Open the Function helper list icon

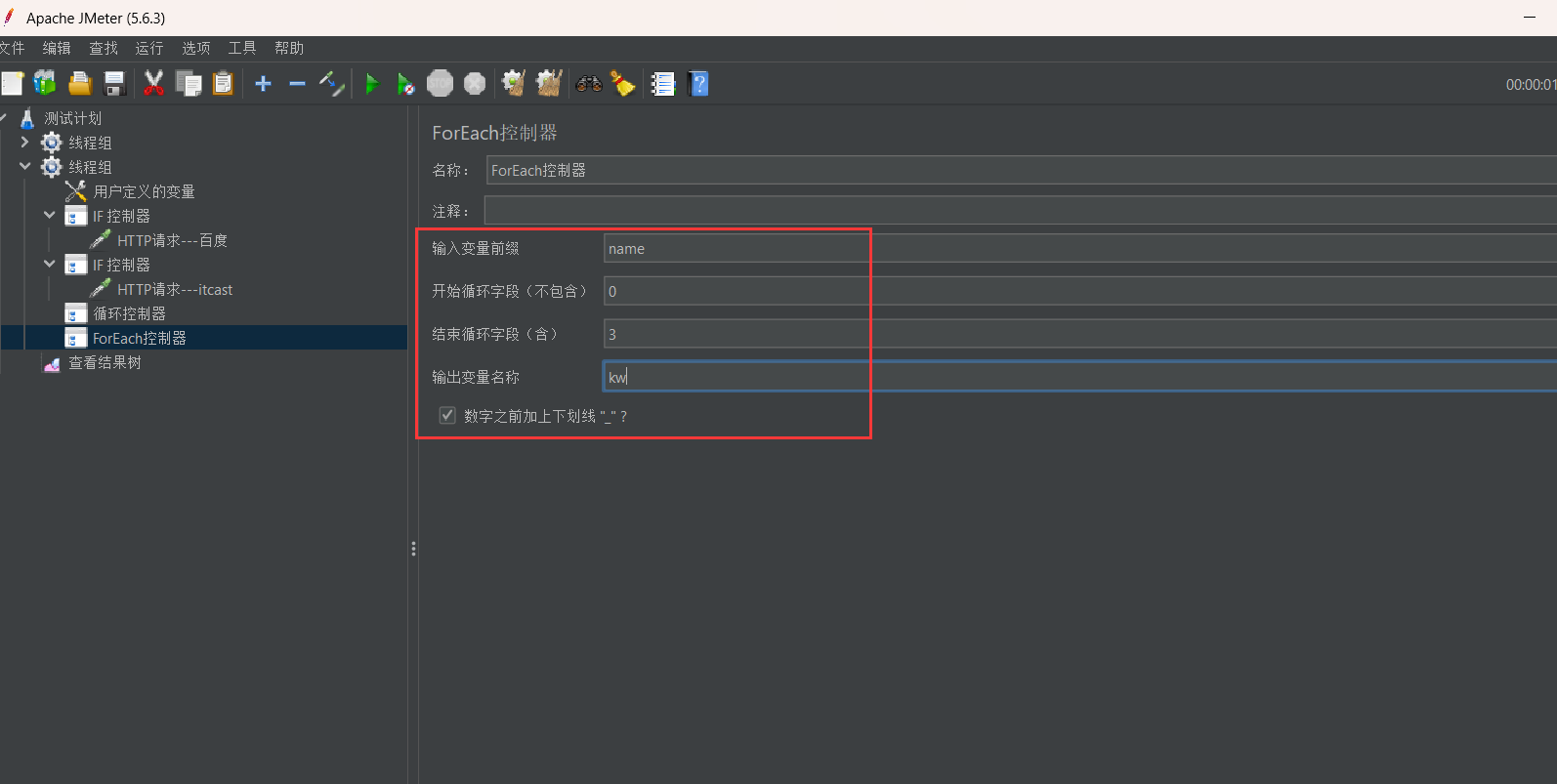tap(663, 84)
